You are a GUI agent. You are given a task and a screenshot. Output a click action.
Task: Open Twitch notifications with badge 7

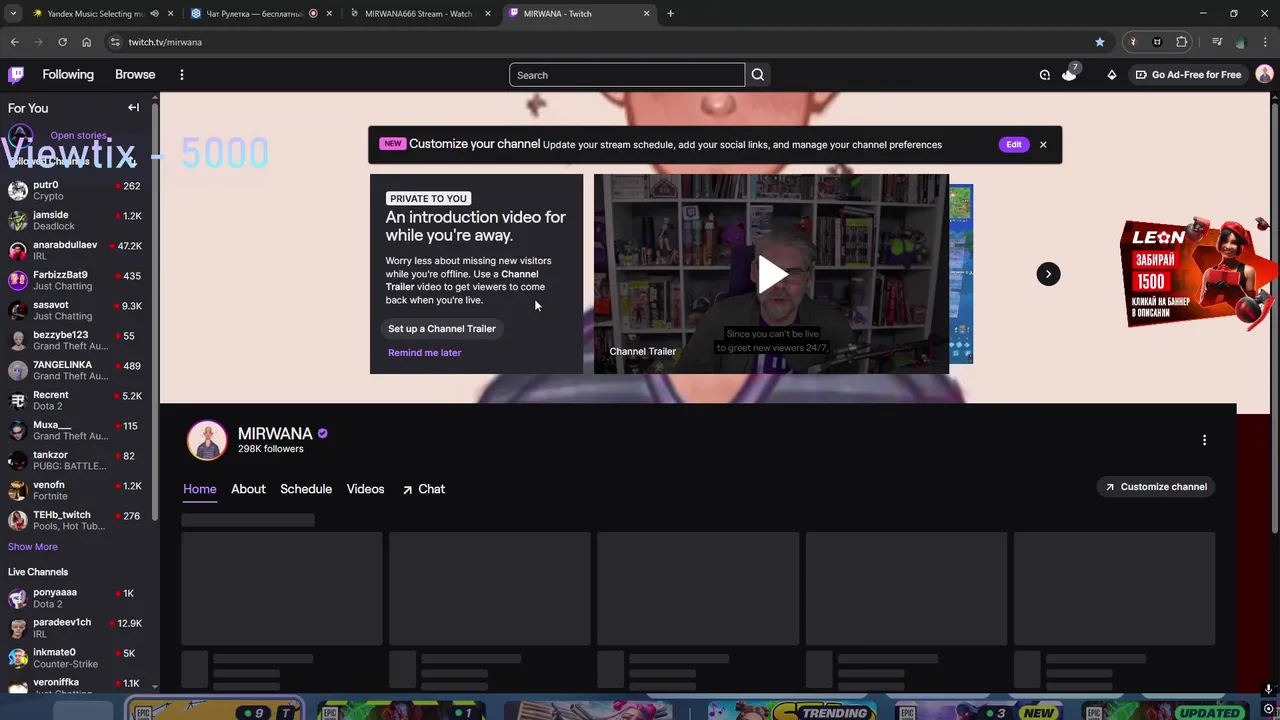coord(1069,75)
